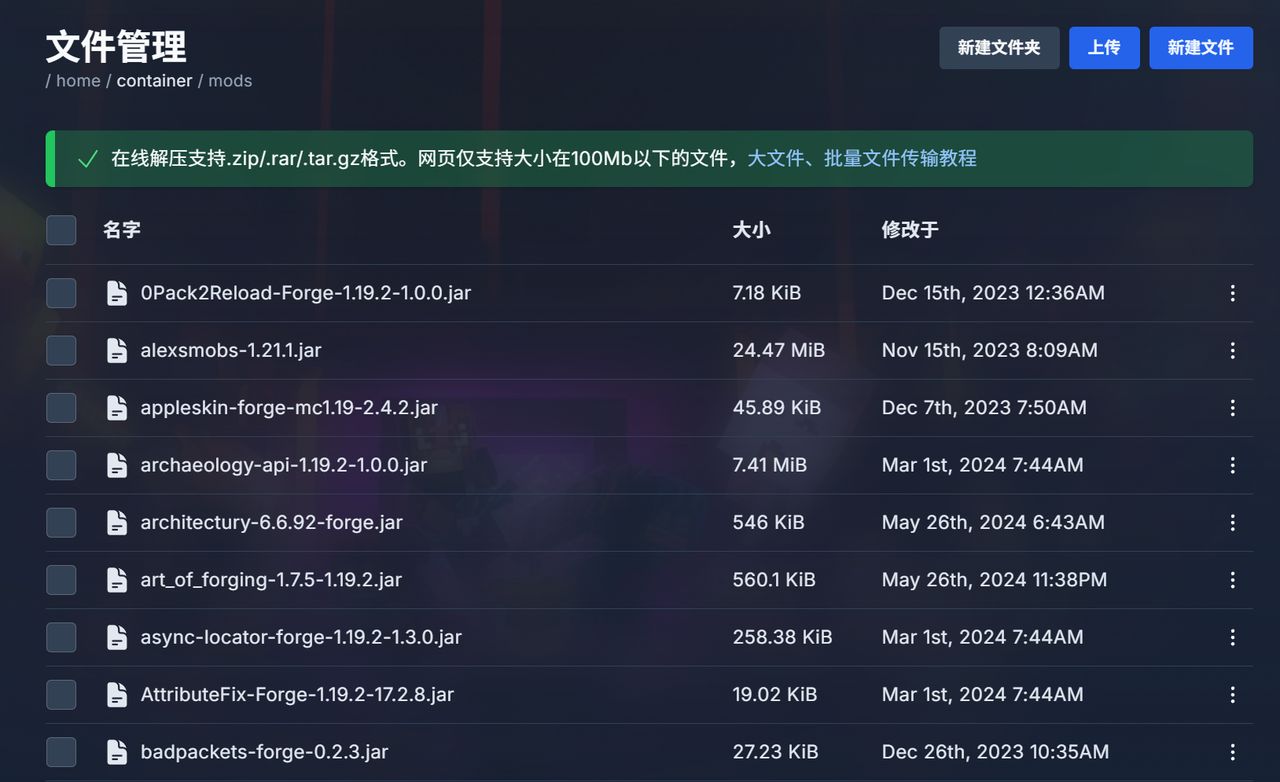
Task: Click file icon beside badpackets-forge-0.2.3.jar
Action: [x=117, y=752]
